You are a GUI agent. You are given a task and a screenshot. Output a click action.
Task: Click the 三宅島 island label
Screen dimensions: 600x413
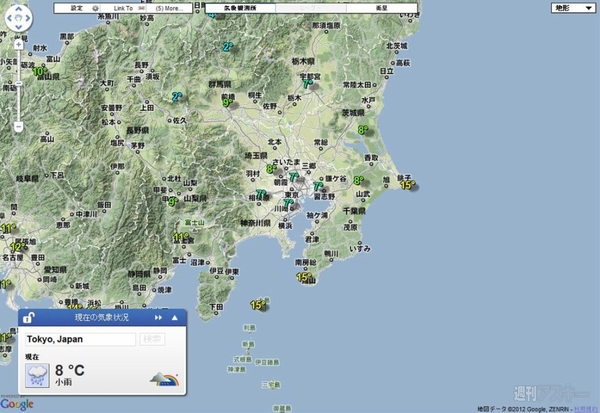tap(271, 384)
